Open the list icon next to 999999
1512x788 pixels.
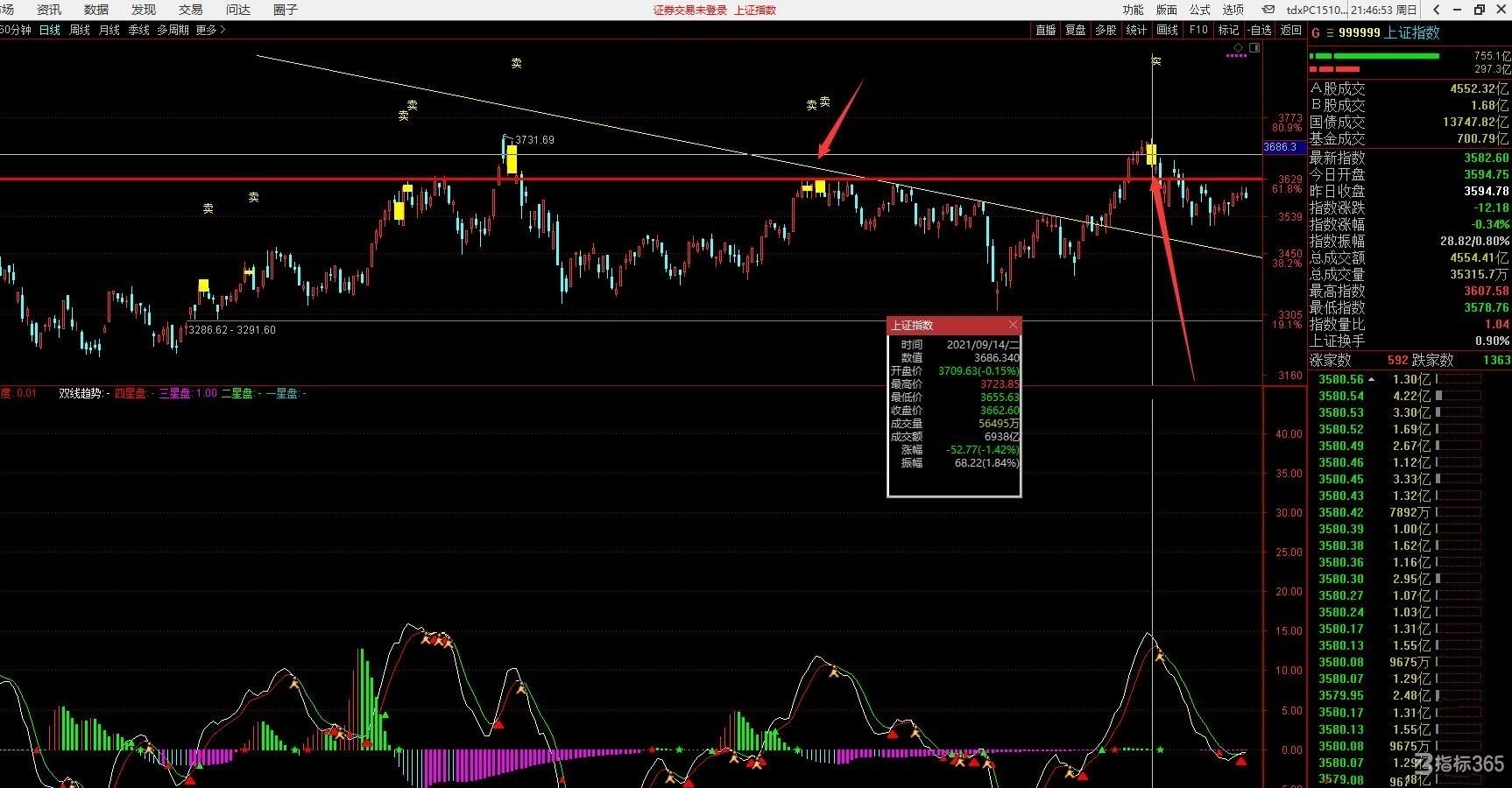pos(1330,33)
